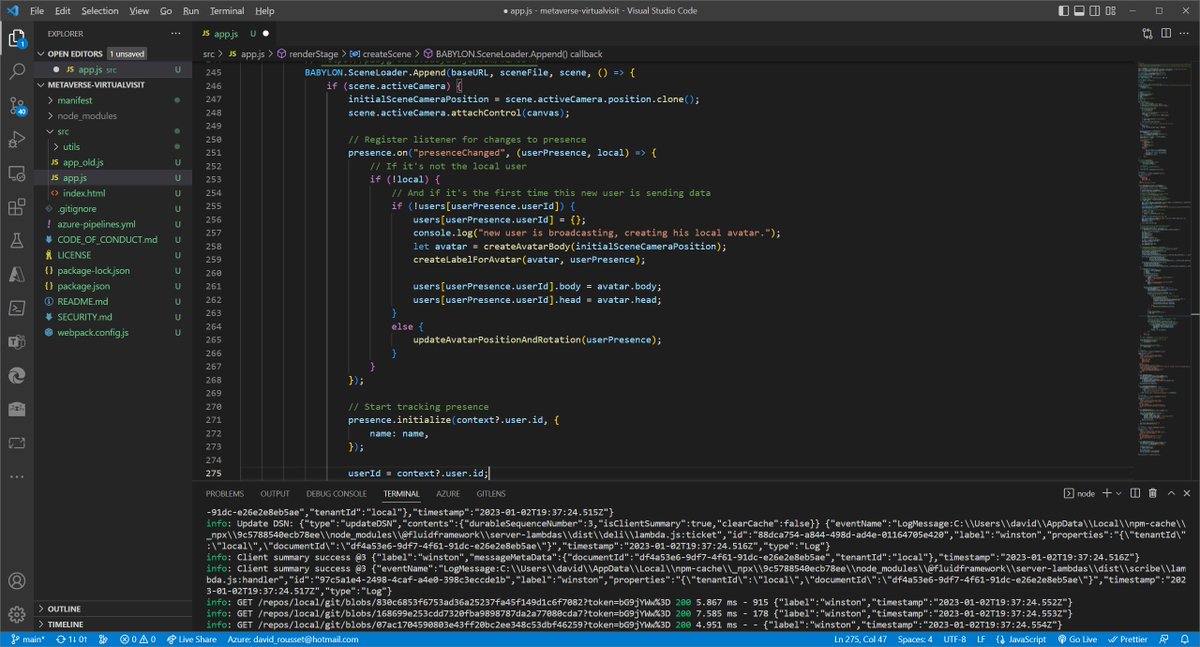
Task: Open the Run and Debug view
Action: pos(17,140)
